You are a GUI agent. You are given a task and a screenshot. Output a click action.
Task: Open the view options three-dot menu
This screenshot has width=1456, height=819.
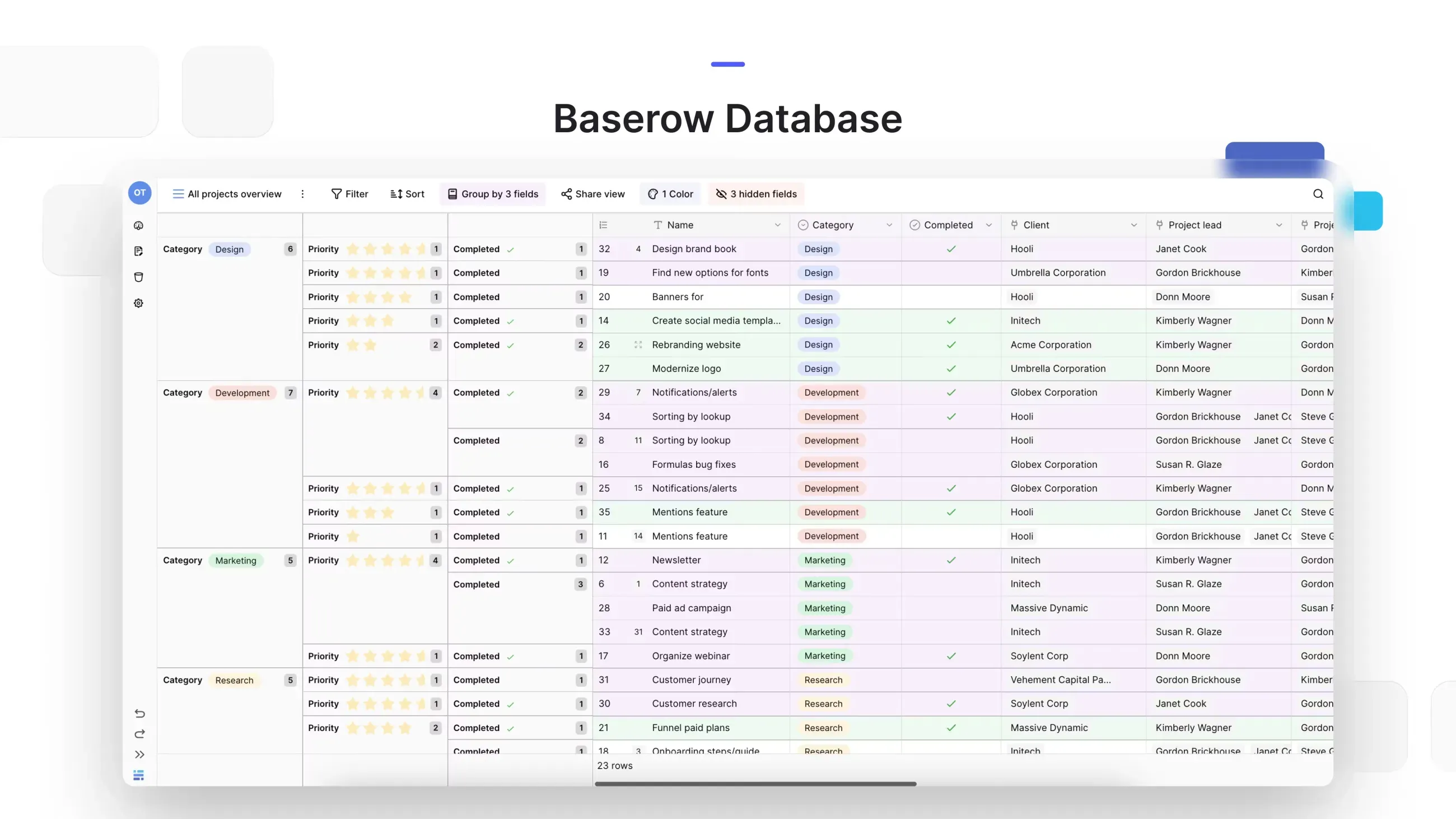coord(303,194)
